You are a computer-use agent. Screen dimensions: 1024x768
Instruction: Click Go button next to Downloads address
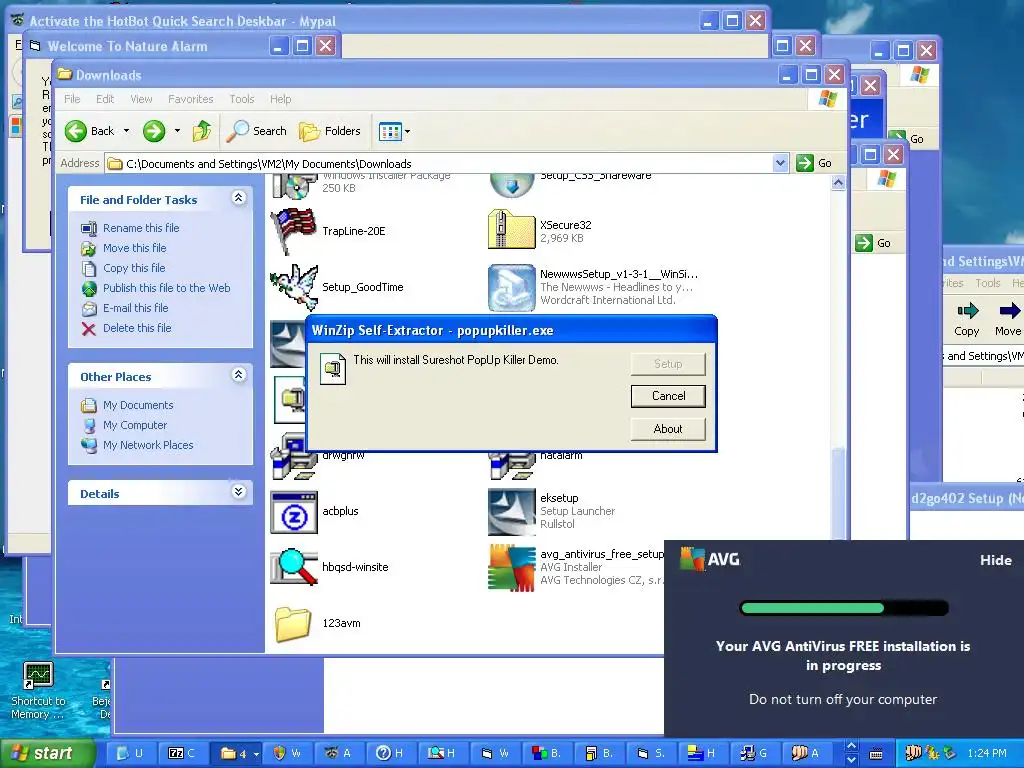point(814,163)
